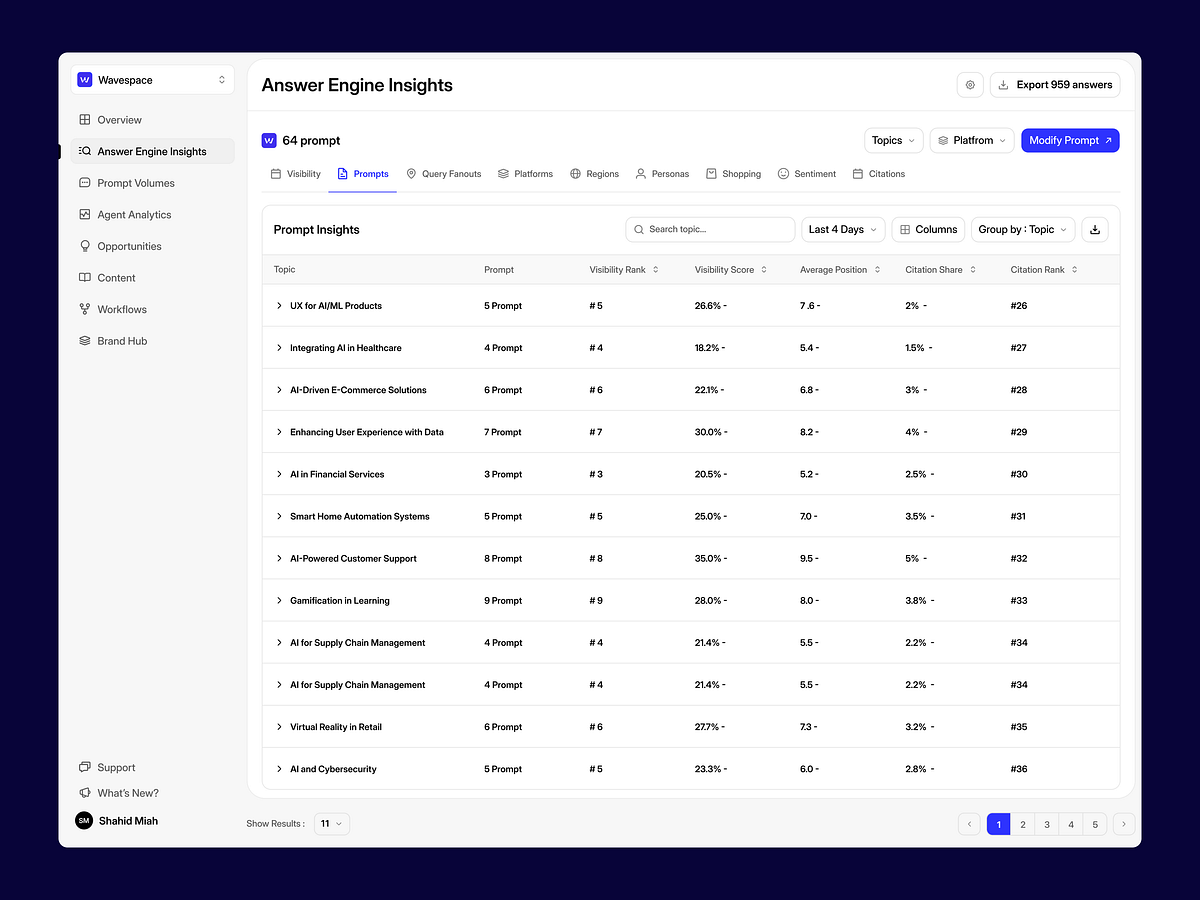
Task: Open the Last 4 Days date dropdown
Action: point(842,230)
